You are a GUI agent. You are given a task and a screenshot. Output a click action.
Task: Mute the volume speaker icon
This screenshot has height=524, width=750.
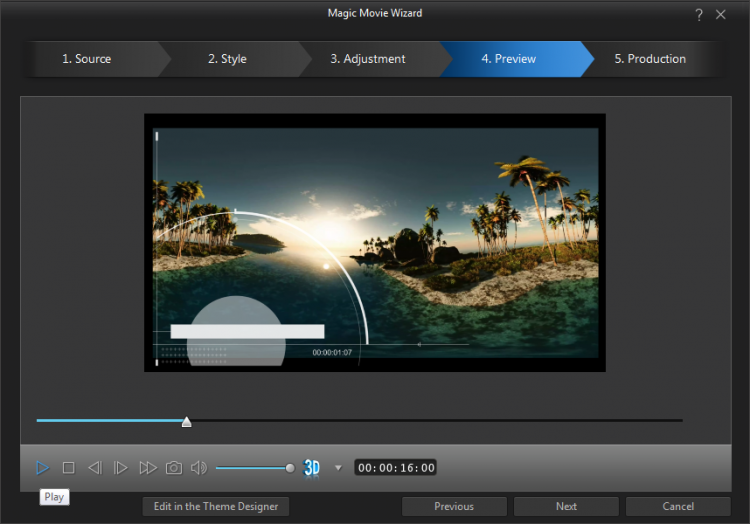click(199, 467)
